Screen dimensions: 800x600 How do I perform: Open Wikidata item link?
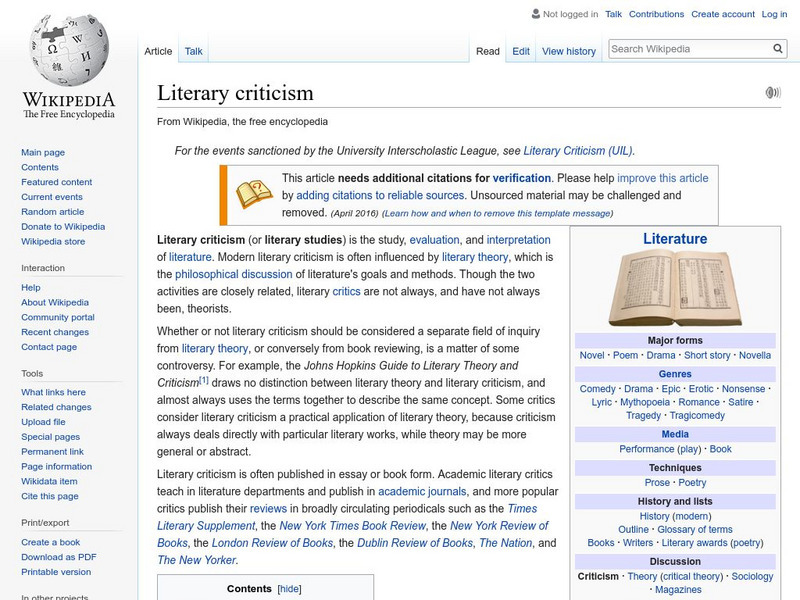[49, 481]
